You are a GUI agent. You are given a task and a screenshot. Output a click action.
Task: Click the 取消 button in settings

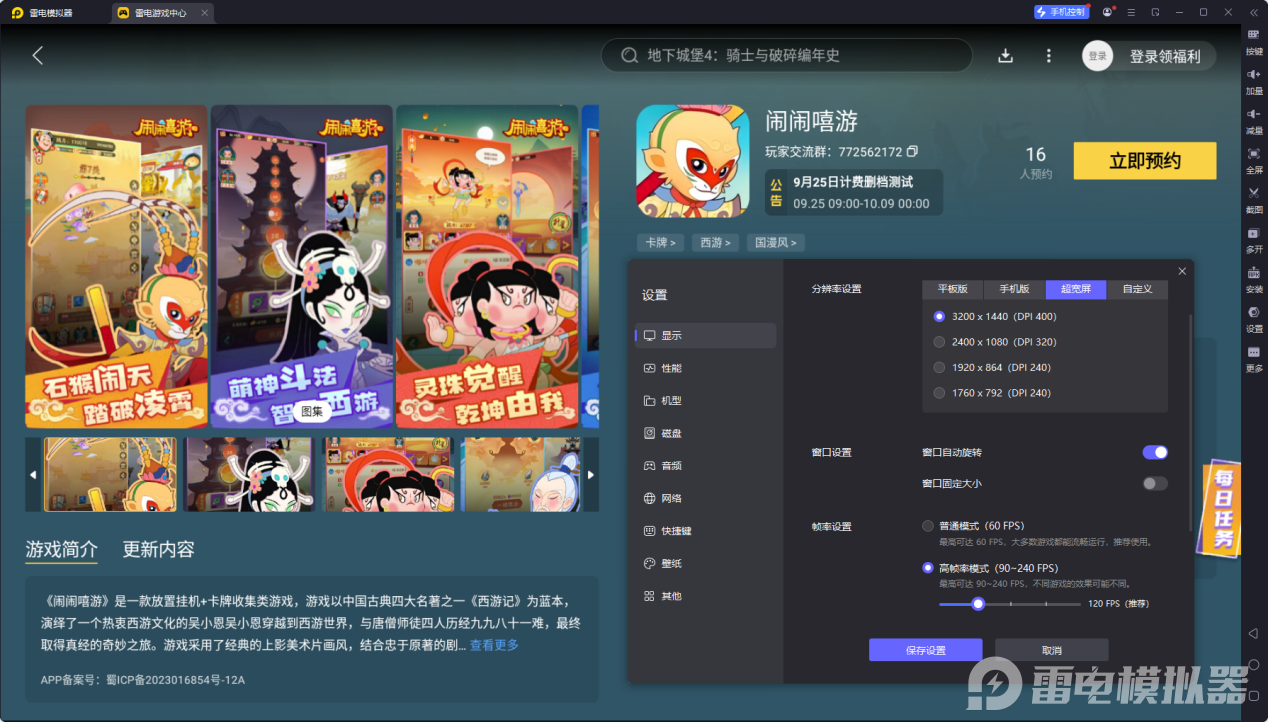(x=1052, y=650)
